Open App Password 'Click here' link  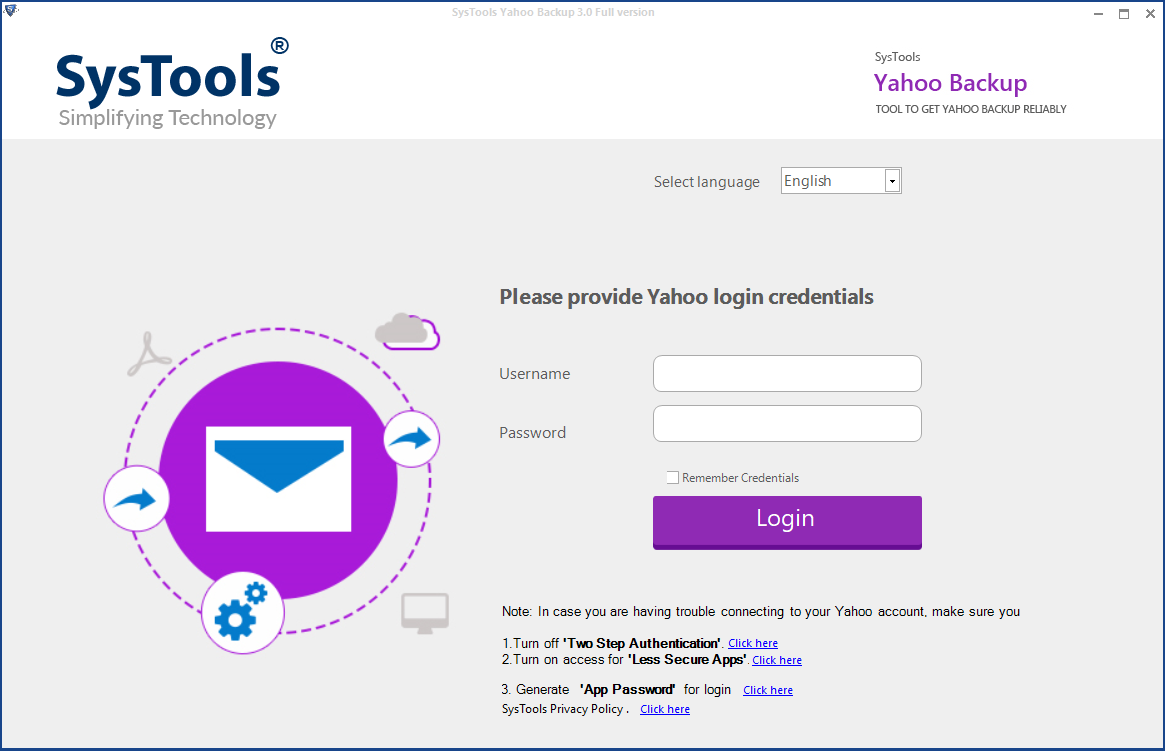click(768, 690)
